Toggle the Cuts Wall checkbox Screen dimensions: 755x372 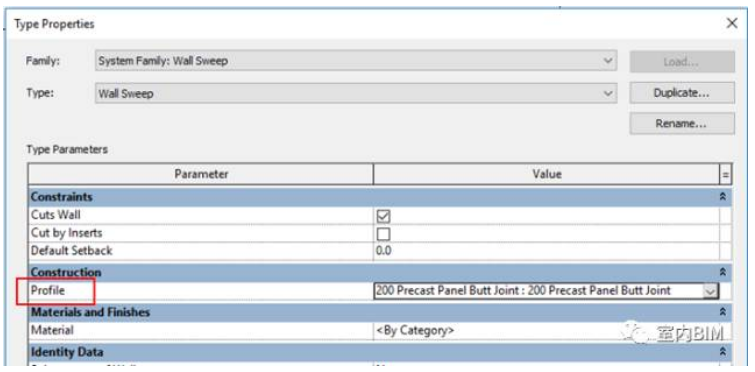tap(383, 217)
